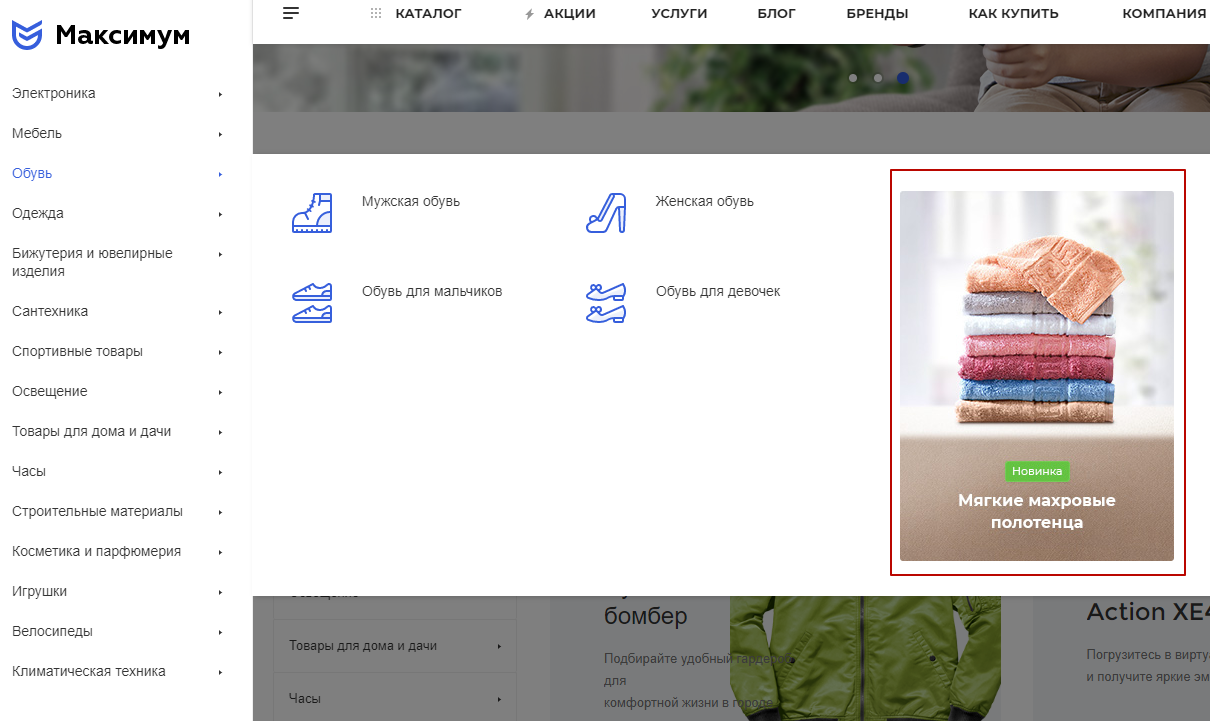Expand the Освещение sidebar submenu arrow

(220, 392)
